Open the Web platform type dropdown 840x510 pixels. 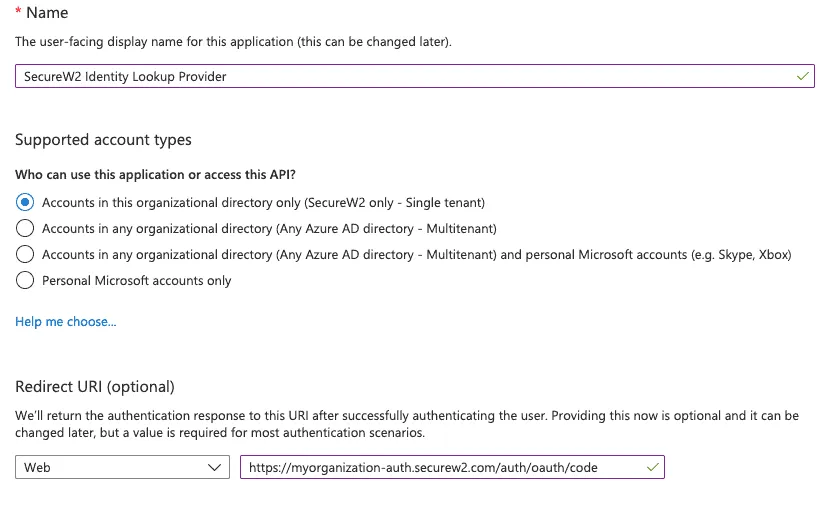click(121, 467)
